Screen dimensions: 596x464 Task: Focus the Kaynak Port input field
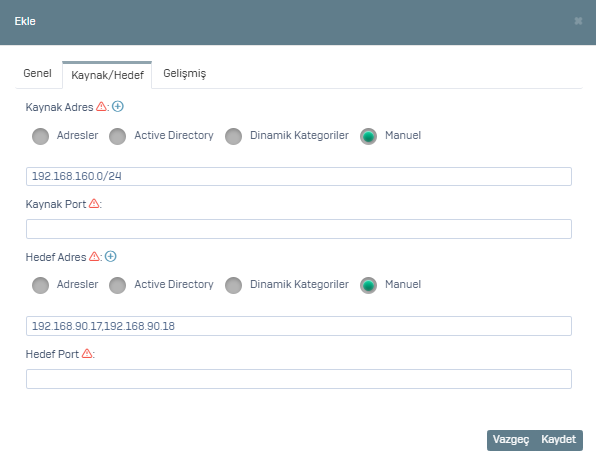(299, 229)
